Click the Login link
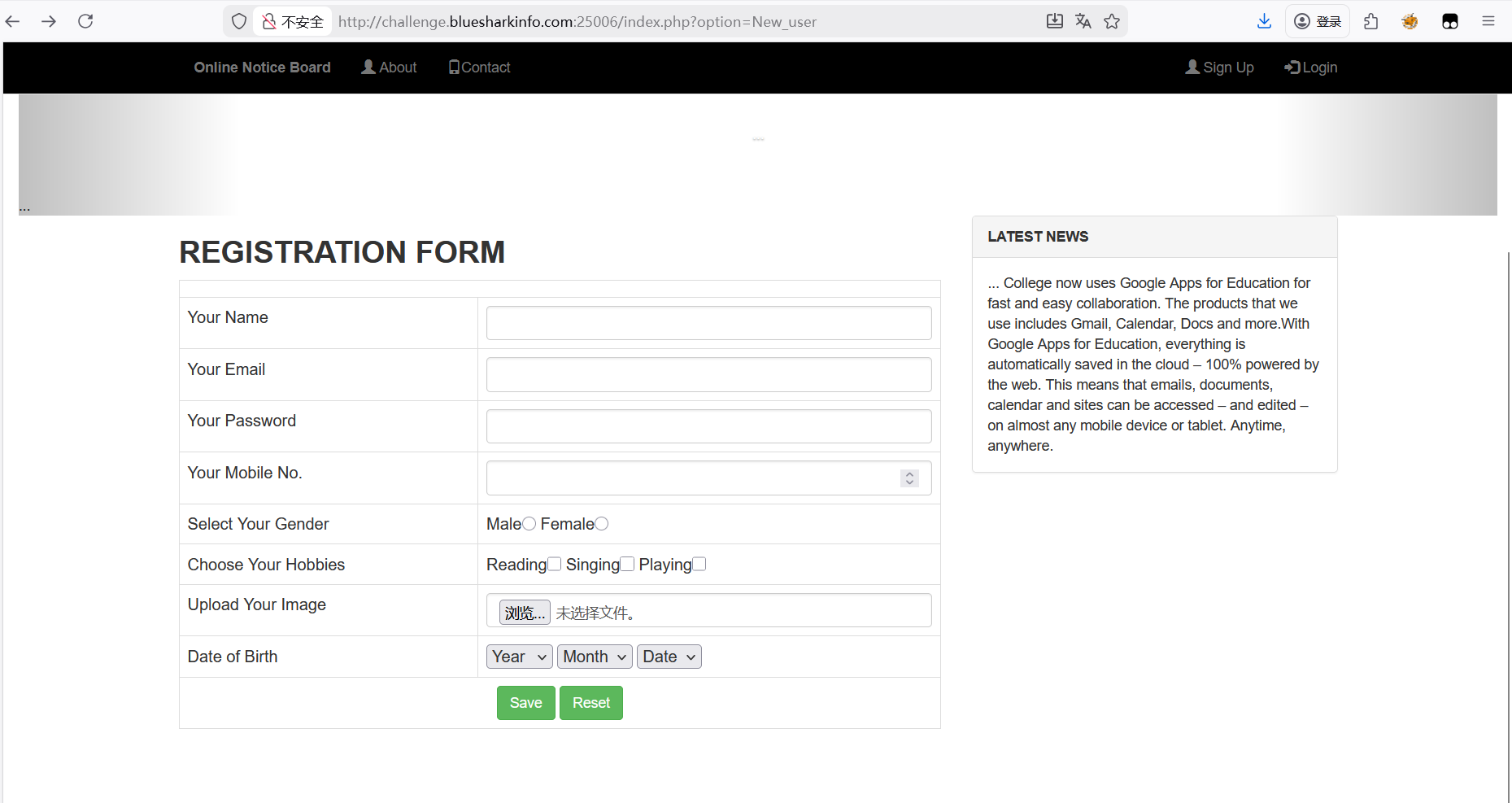Viewport: 1512px width, 803px height. (1310, 68)
